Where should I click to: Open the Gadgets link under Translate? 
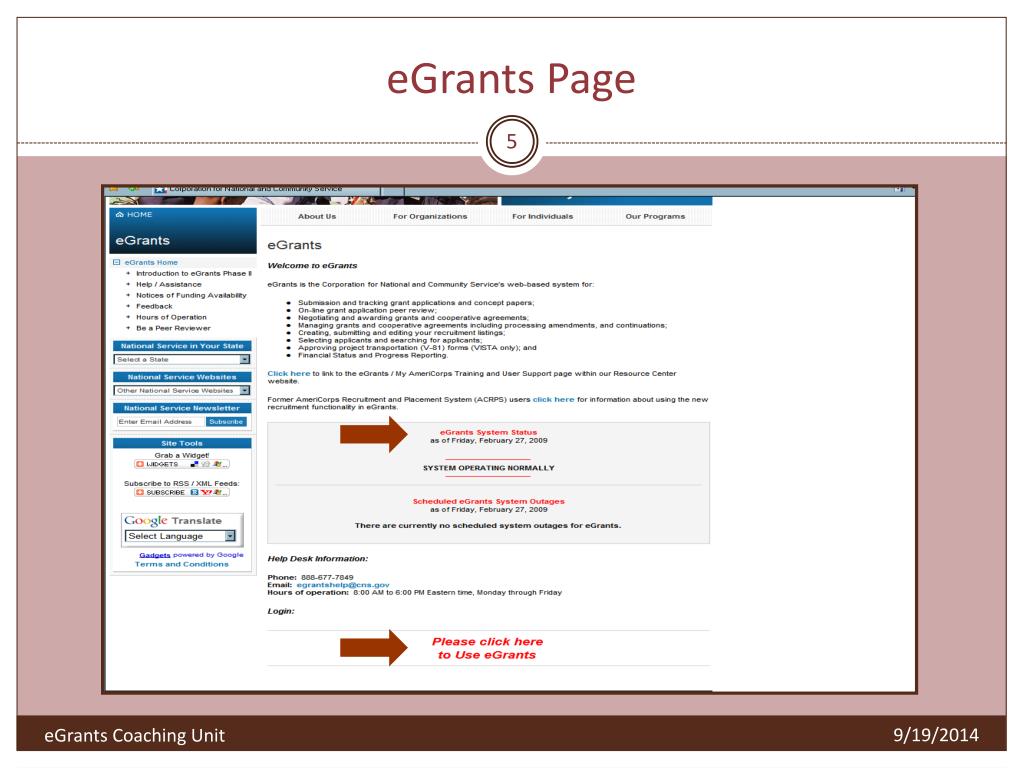[154, 555]
